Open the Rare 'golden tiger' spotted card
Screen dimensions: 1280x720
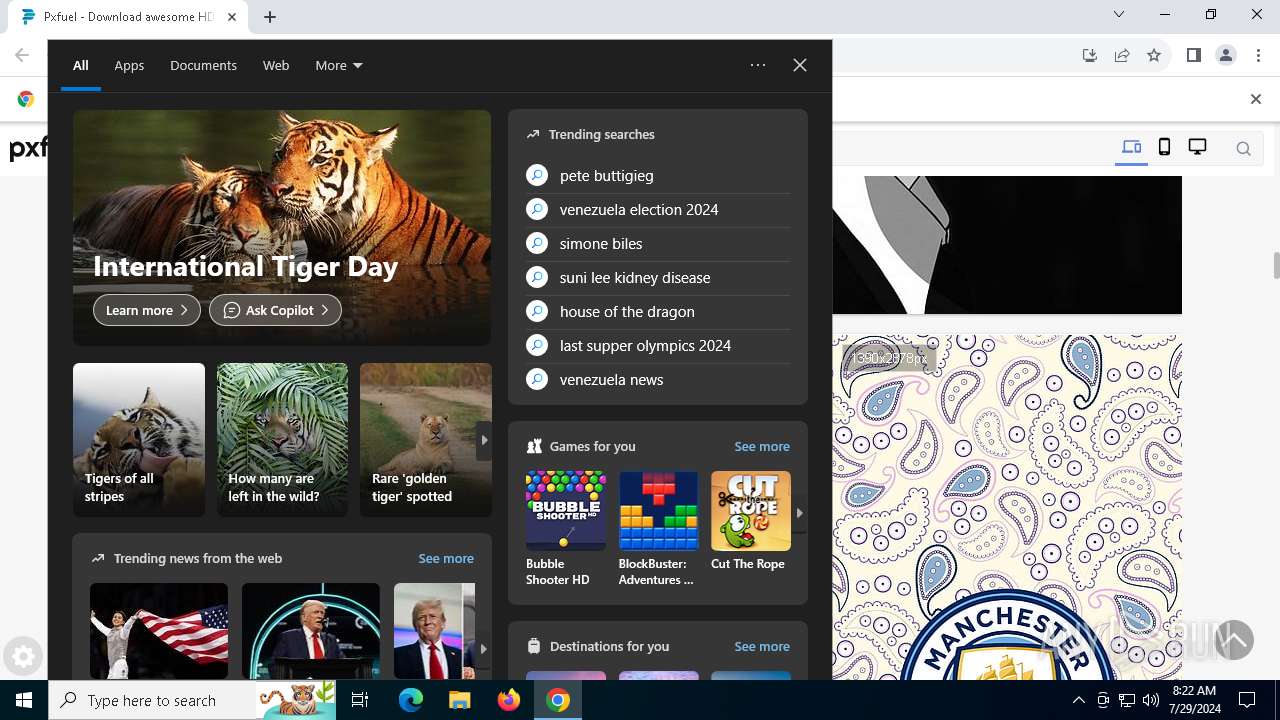coord(426,440)
